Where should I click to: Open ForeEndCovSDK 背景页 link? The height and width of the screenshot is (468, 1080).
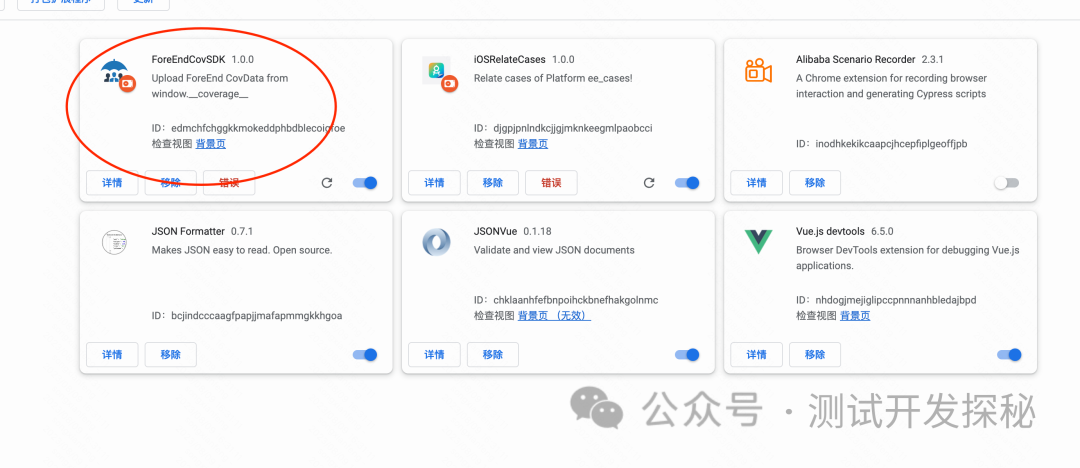click(x=211, y=144)
